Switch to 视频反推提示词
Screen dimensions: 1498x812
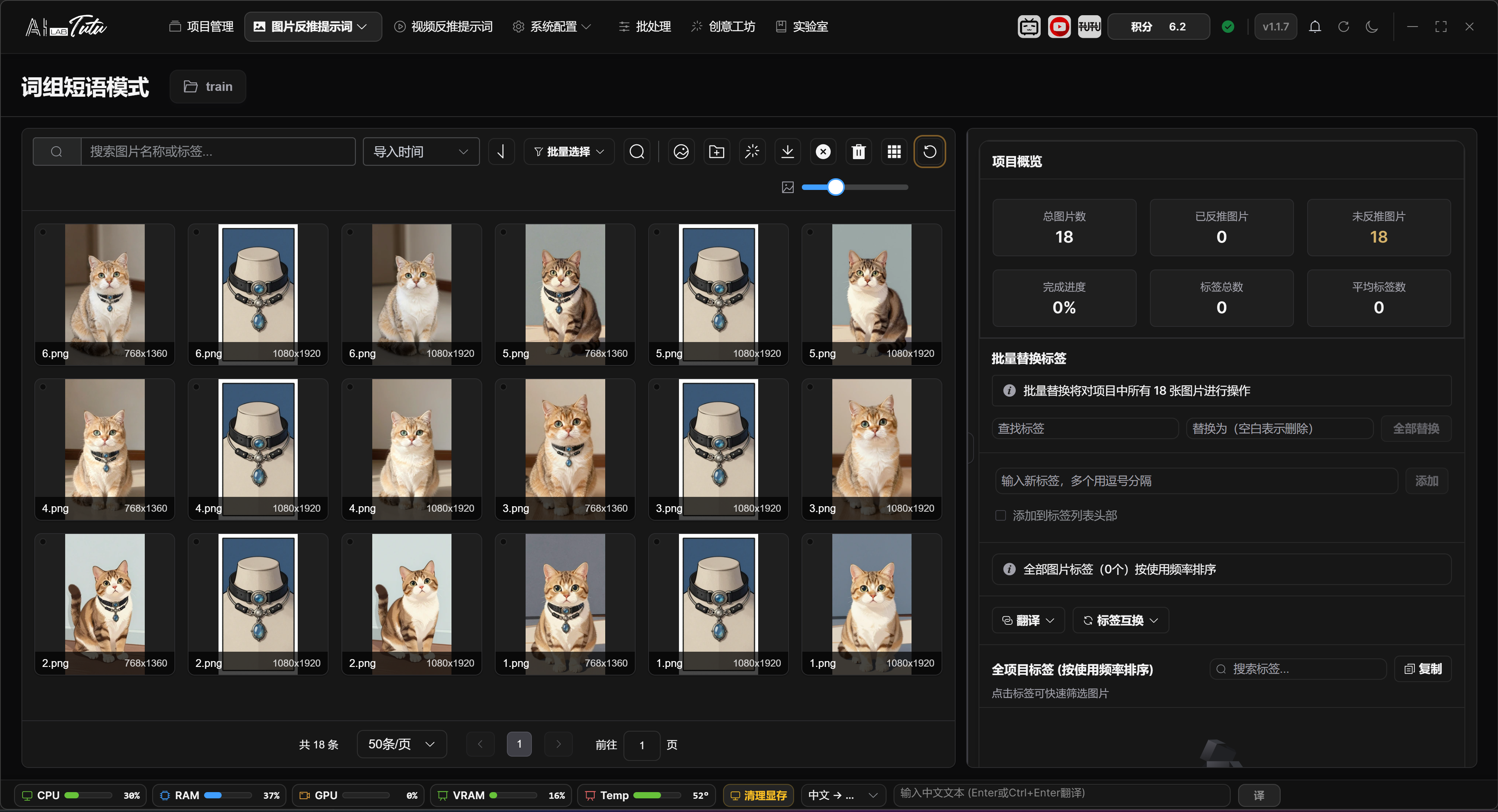(x=443, y=27)
